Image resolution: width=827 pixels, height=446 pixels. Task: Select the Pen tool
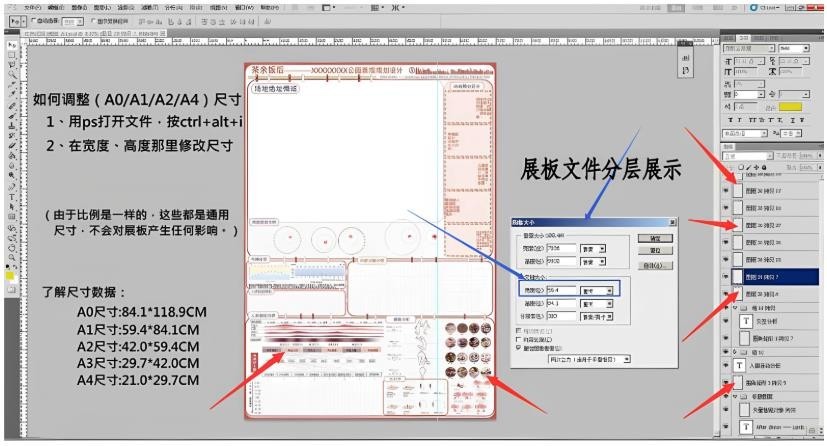[12, 187]
